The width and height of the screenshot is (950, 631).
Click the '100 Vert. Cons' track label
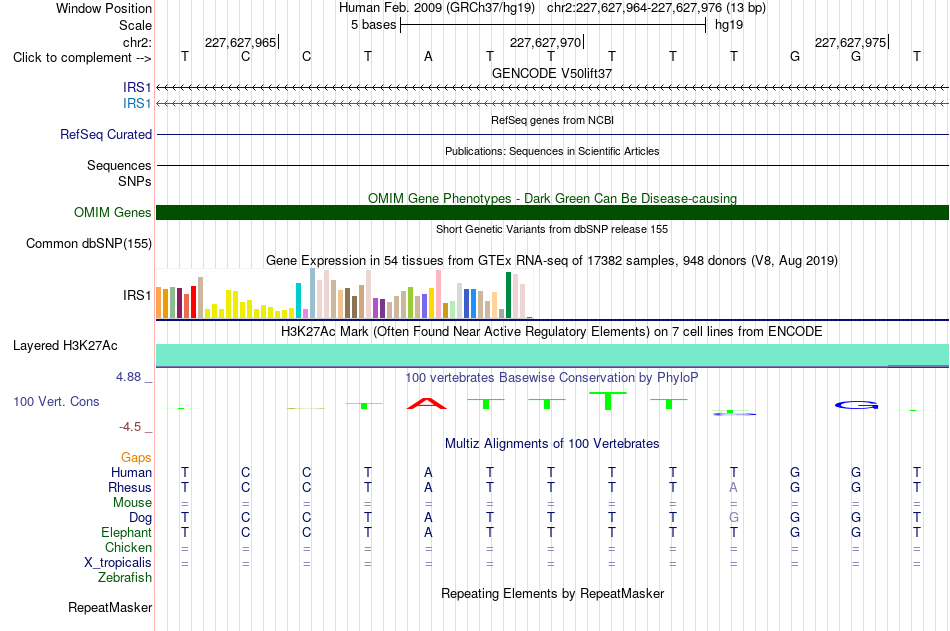click(x=56, y=401)
